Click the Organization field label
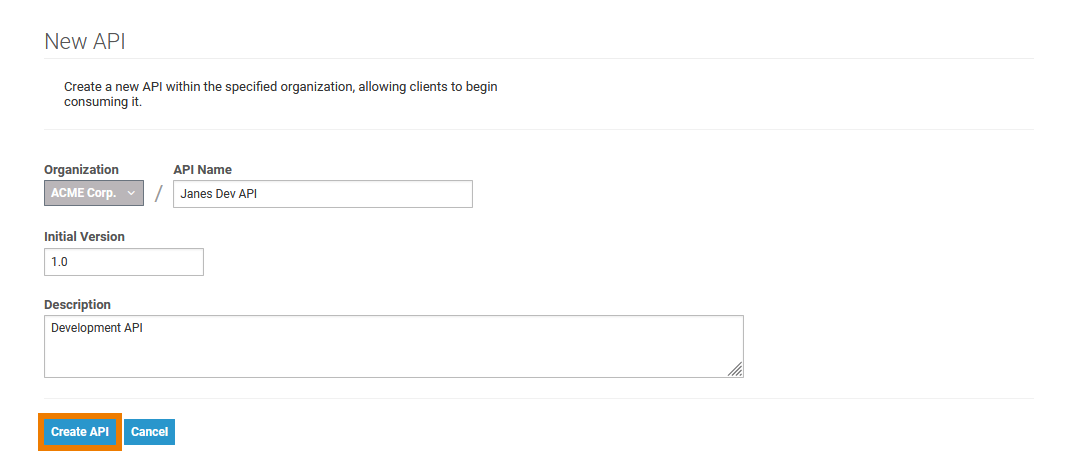 click(81, 170)
